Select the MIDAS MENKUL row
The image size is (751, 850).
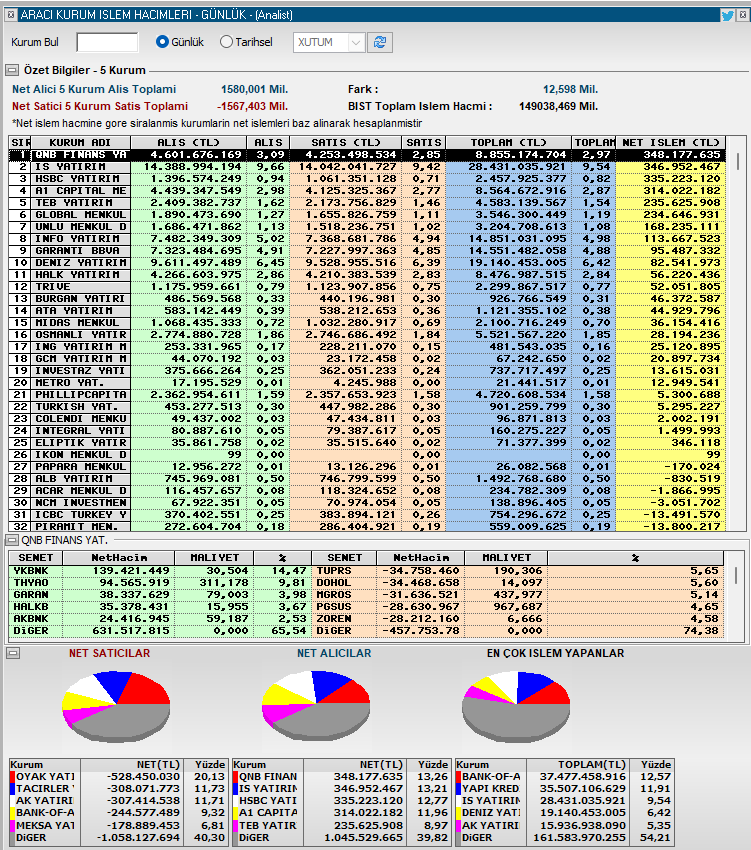[x=367, y=323]
